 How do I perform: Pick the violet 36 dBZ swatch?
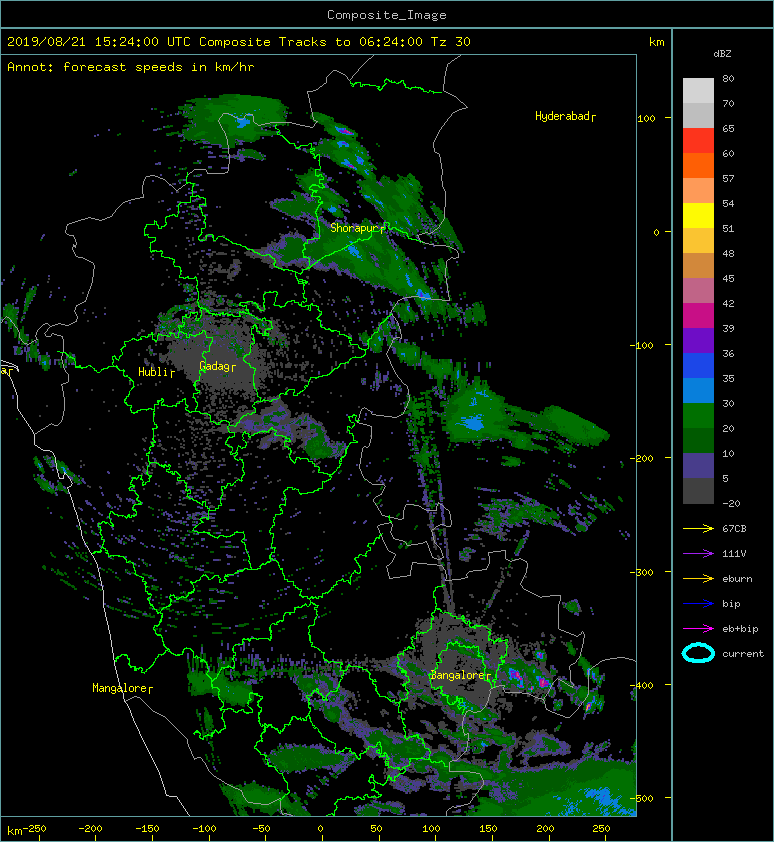pos(698,340)
